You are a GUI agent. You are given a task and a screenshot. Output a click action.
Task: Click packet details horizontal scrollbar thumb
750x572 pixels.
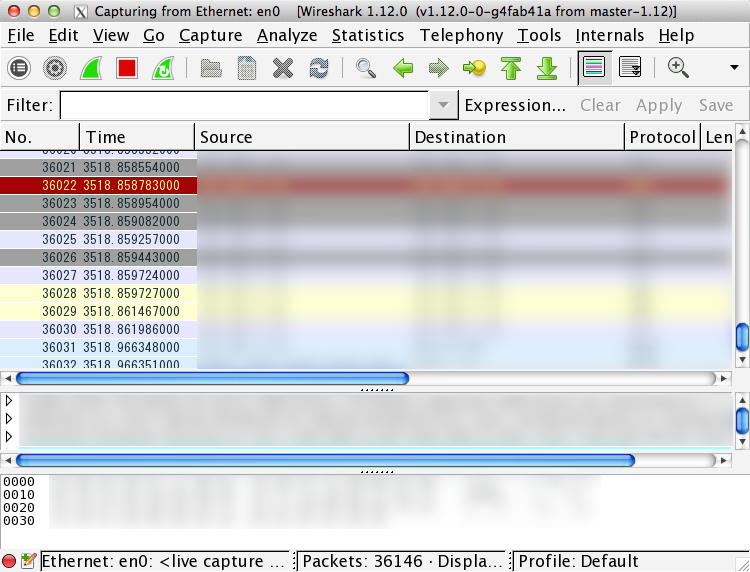click(325, 460)
